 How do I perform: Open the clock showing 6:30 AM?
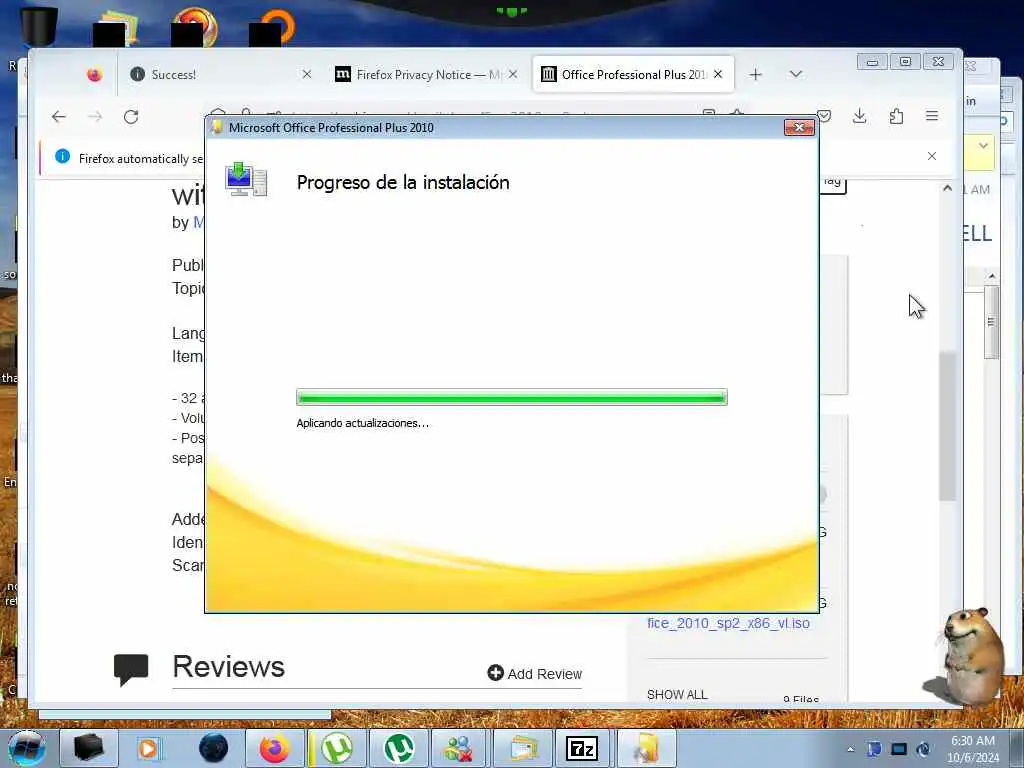(973, 749)
